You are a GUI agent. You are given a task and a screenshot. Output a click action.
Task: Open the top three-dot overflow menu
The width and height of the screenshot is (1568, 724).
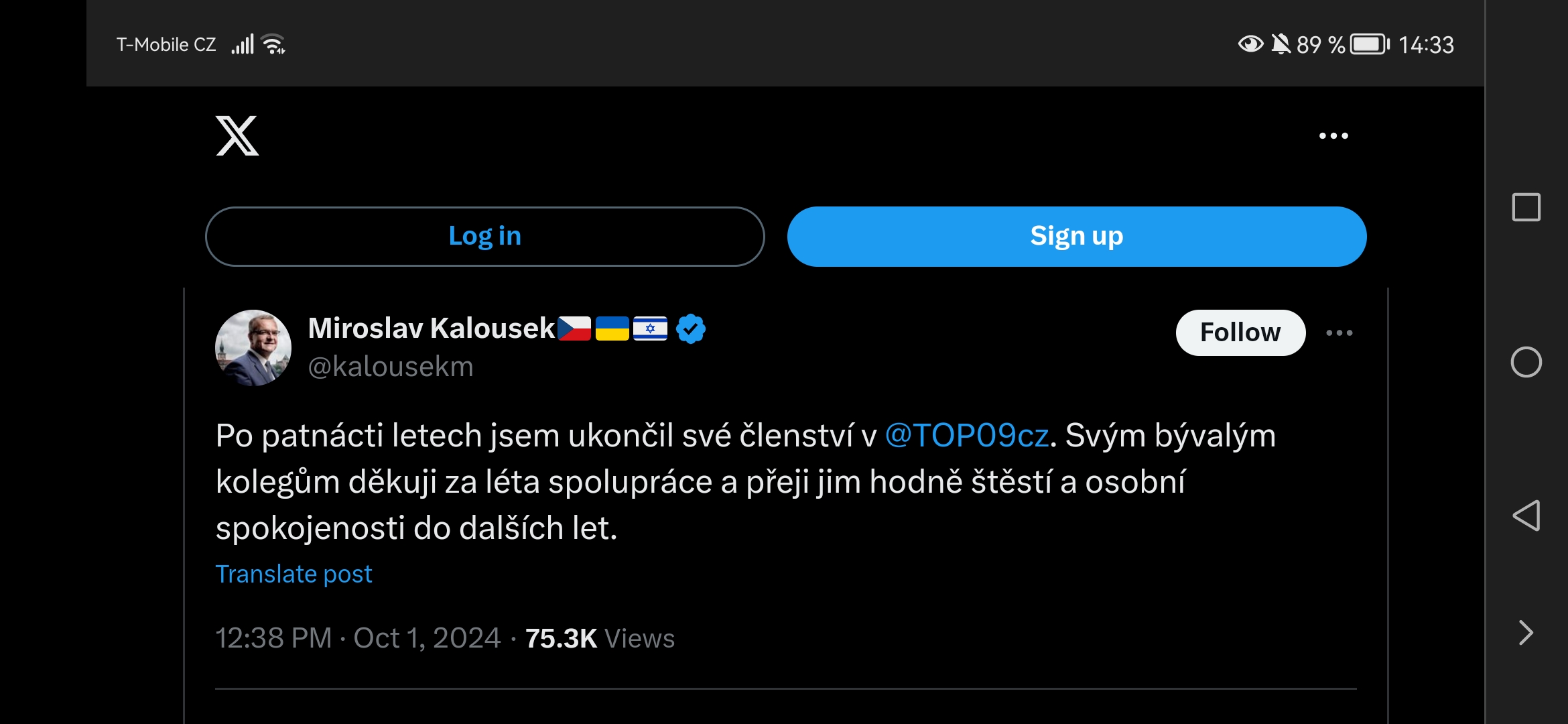pos(1333,136)
